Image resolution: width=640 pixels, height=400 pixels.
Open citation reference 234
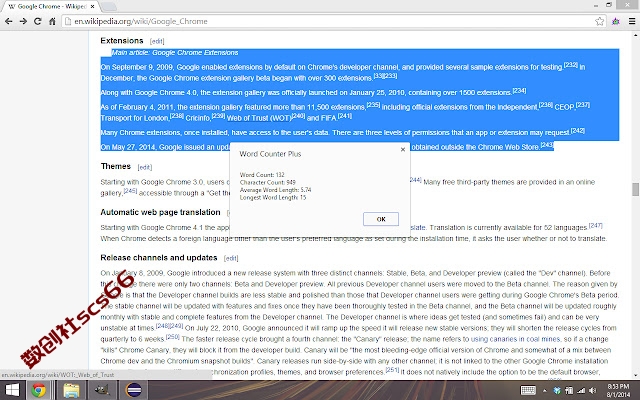click(x=519, y=91)
